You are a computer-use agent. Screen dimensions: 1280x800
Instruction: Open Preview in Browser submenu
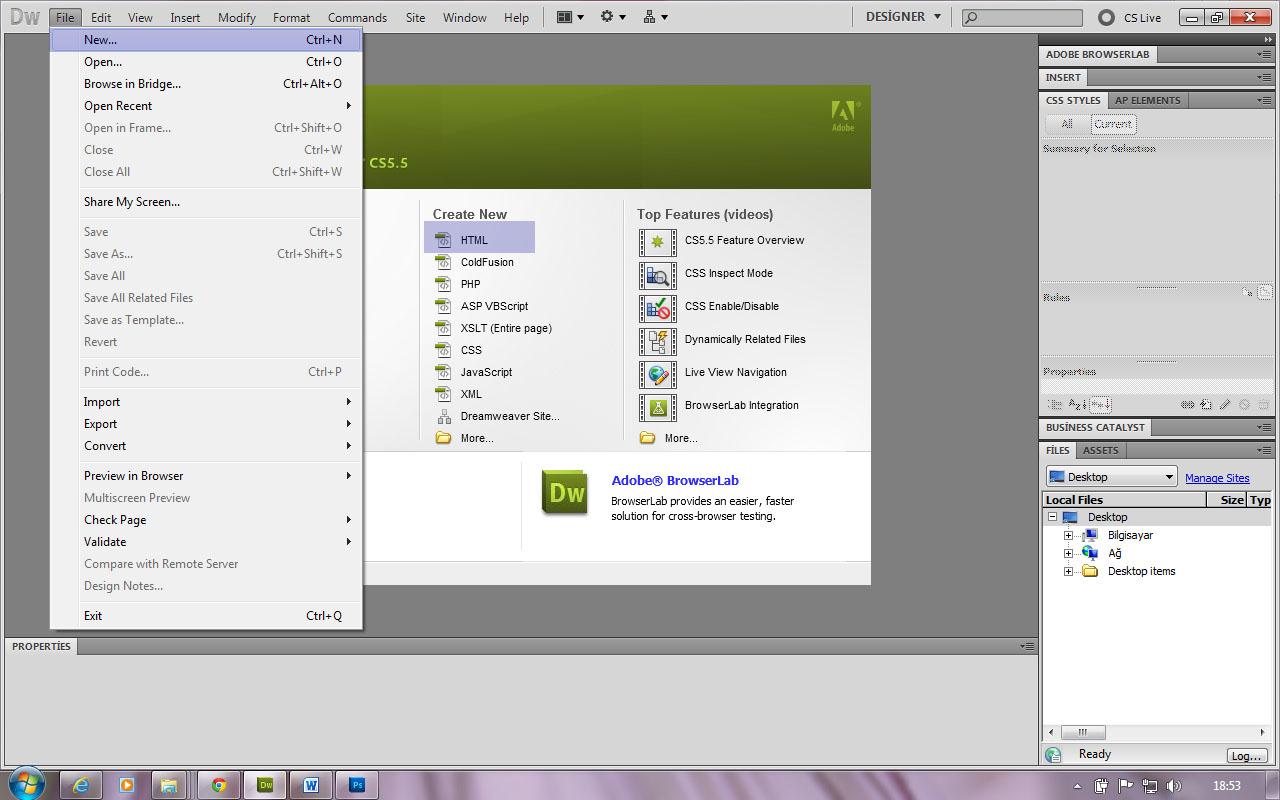point(206,476)
